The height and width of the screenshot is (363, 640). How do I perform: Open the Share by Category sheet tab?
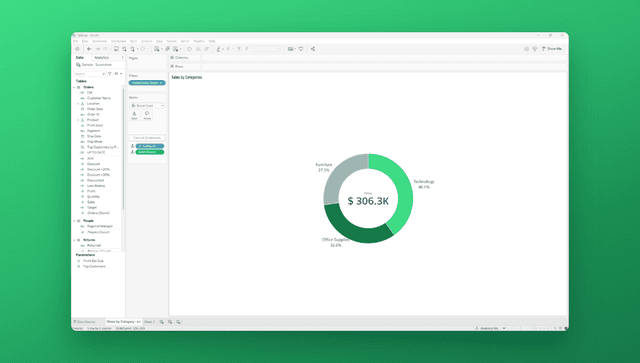coord(123,322)
